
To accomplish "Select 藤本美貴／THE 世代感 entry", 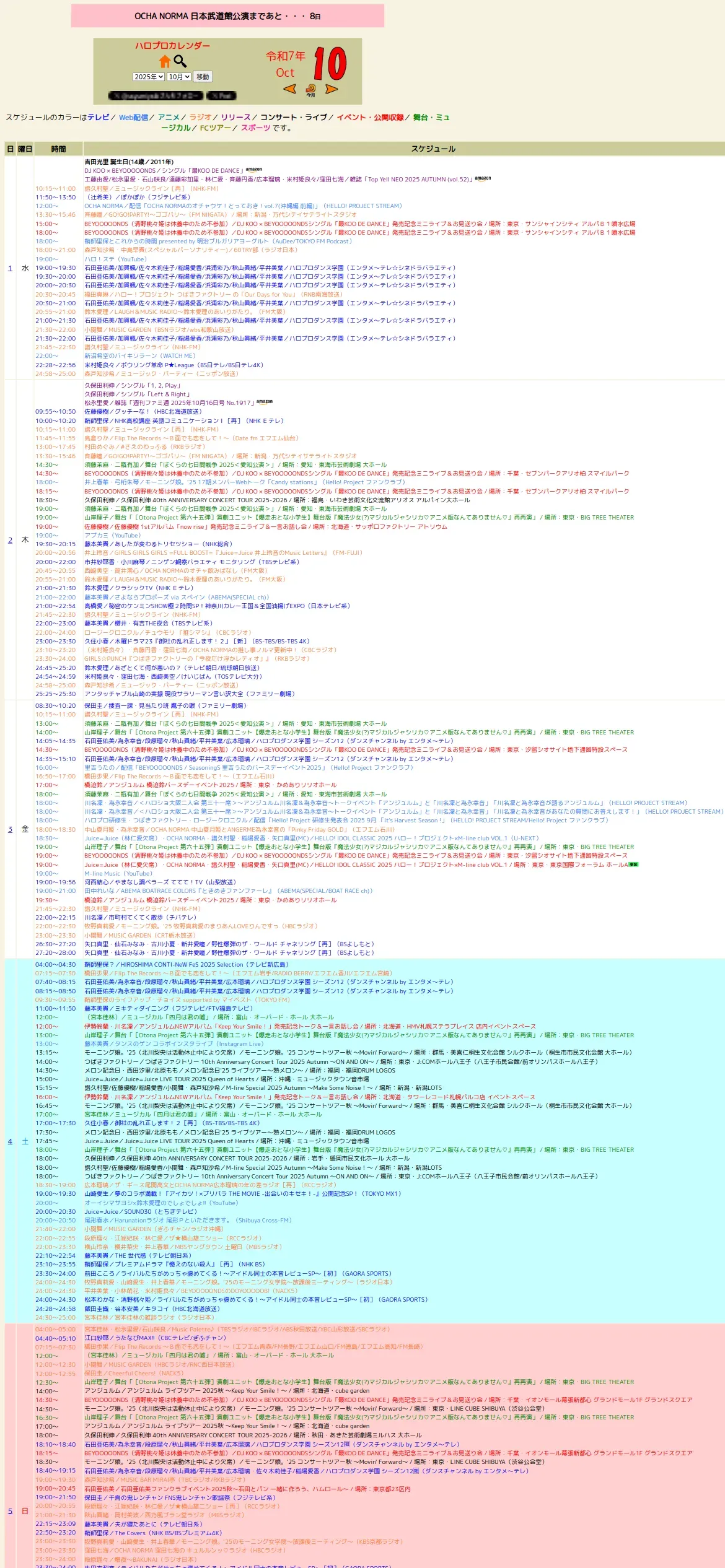I will (x=138, y=1256).
